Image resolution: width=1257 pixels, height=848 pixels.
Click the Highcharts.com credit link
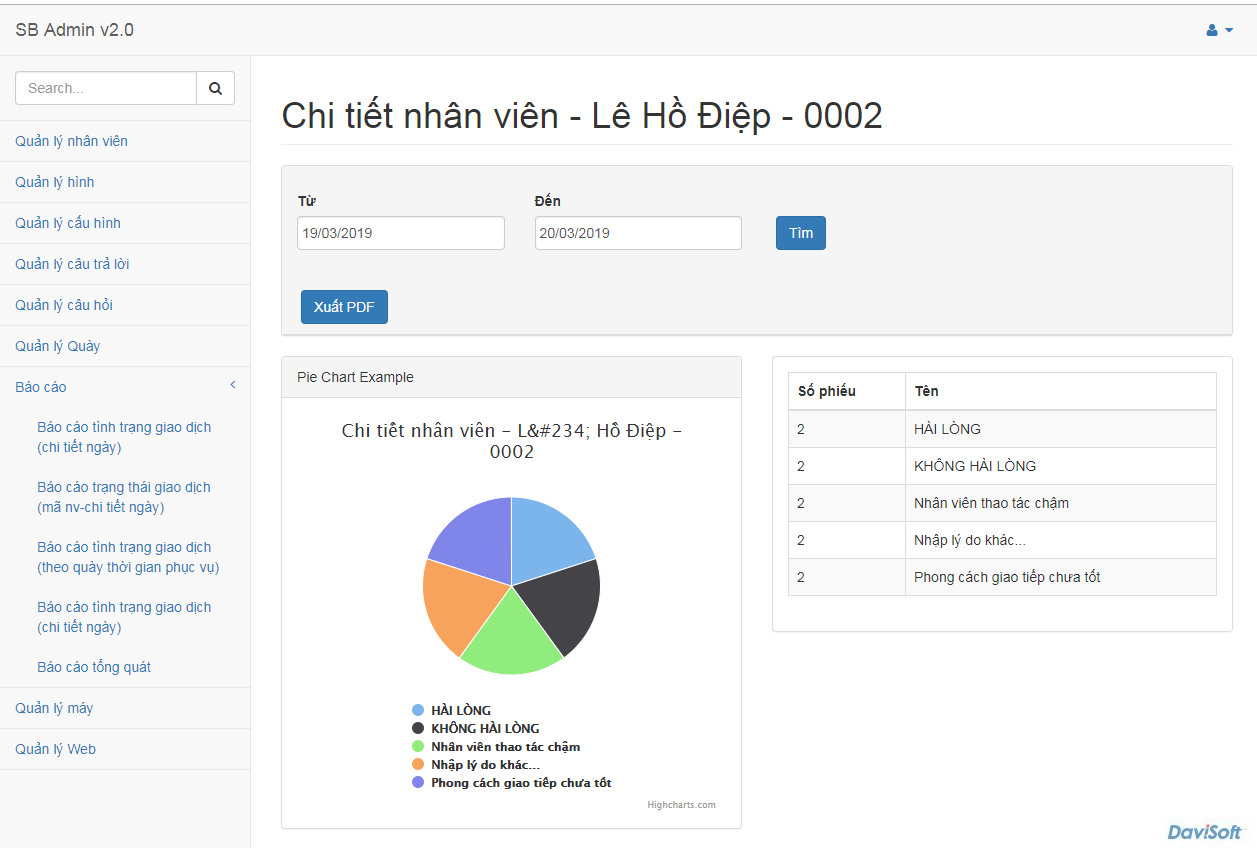(681, 805)
